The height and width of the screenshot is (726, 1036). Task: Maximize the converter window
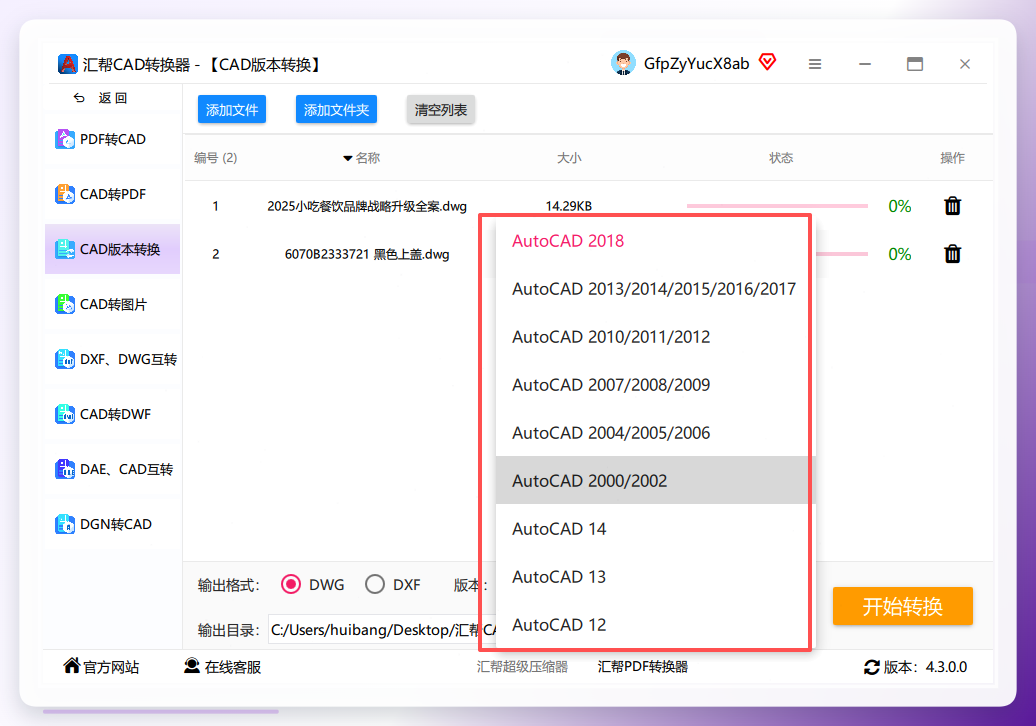click(914, 64)
